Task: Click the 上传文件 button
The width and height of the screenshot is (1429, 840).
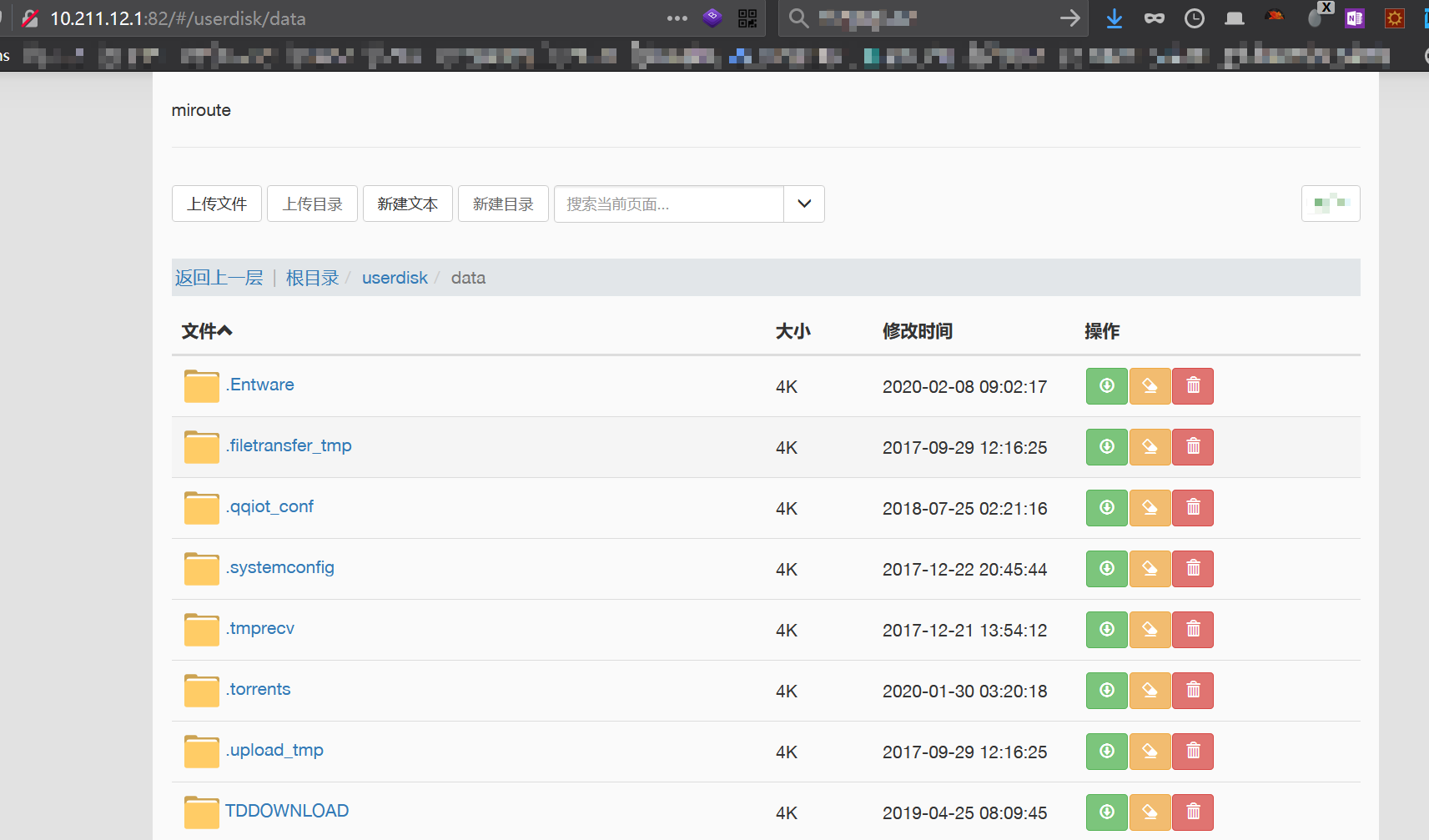Action: 217,204
